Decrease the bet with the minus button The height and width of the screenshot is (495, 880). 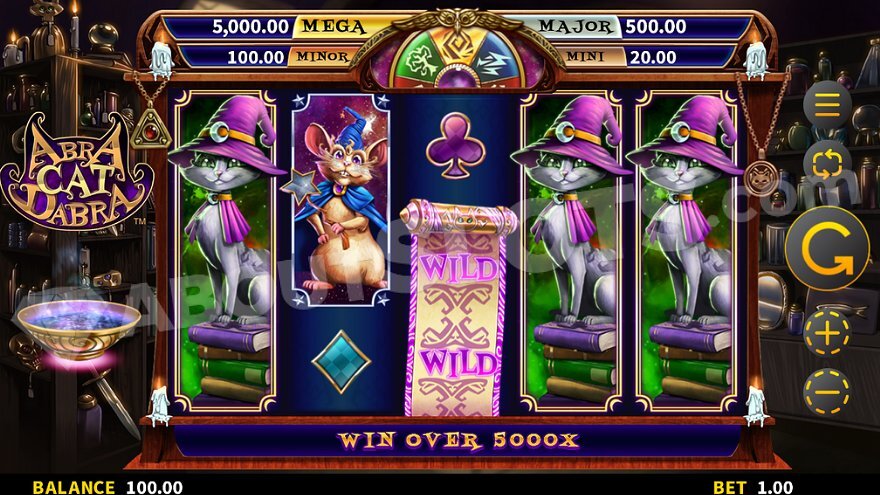(827, 391)
